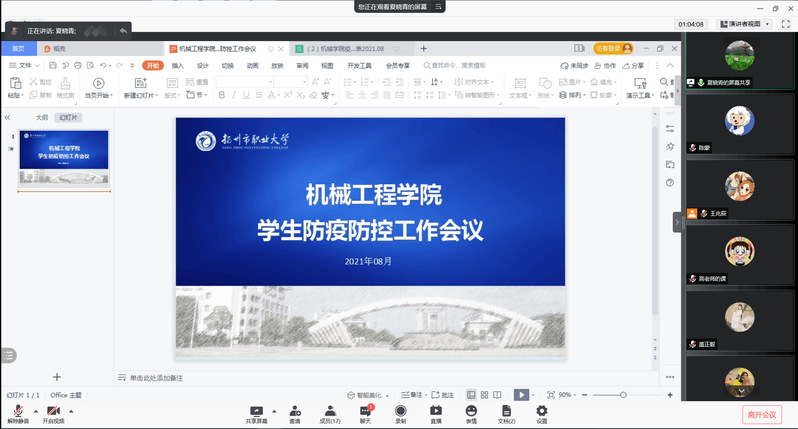798x429 pixels.
Task: Click the 新建幻灯片 new slide icon
Action: pyautogui.click(x=138, y=84)
